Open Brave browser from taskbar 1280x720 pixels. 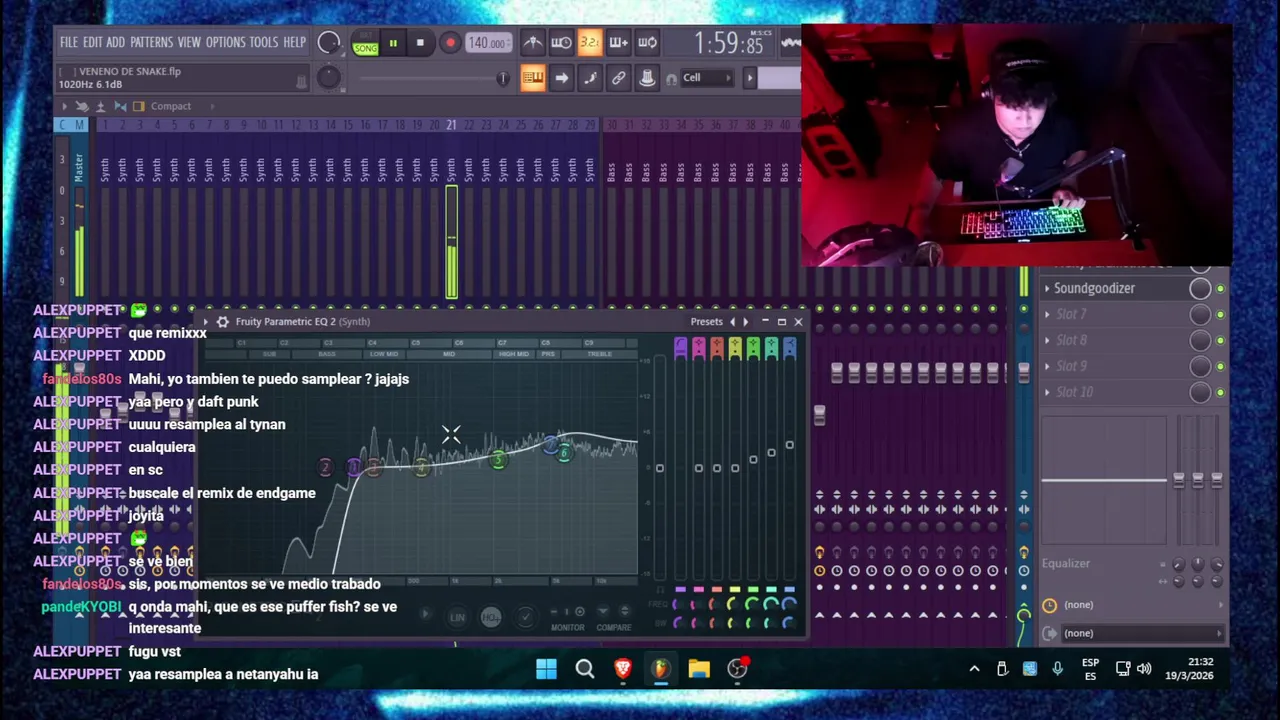(x=623, y=669)
